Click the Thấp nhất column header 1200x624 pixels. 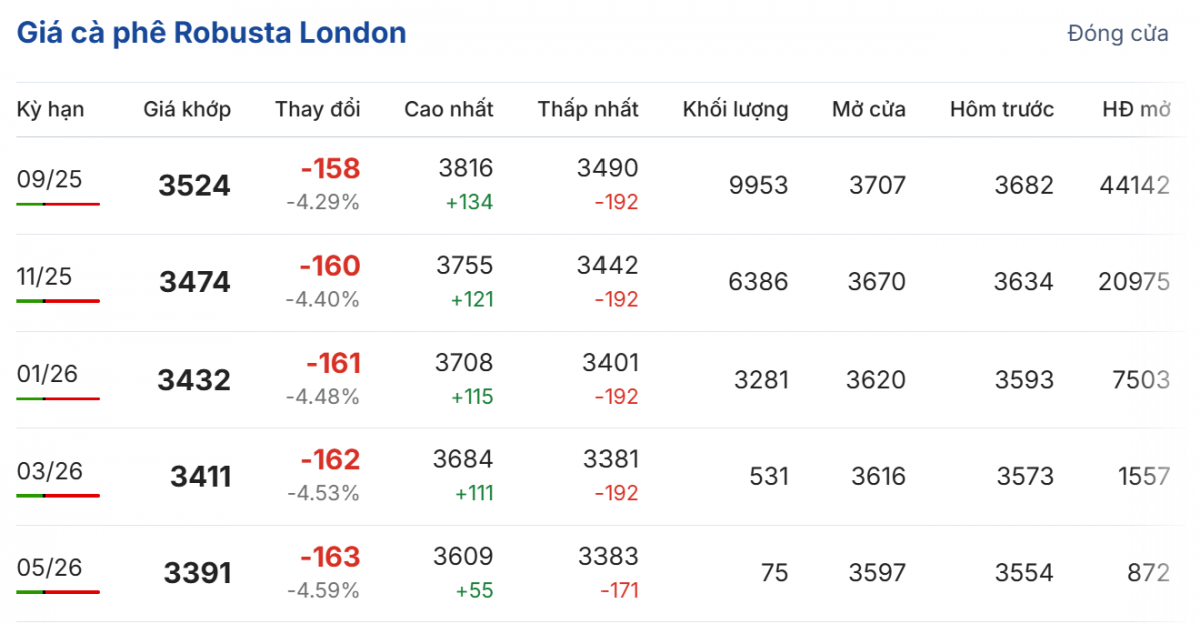click(x=588, y=109)
